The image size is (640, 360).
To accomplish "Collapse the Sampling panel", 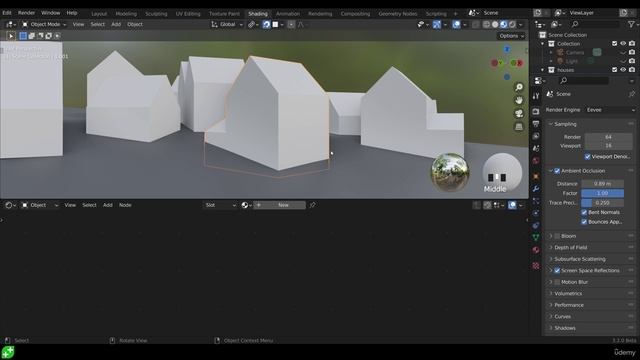I will (x=565, y=124).
